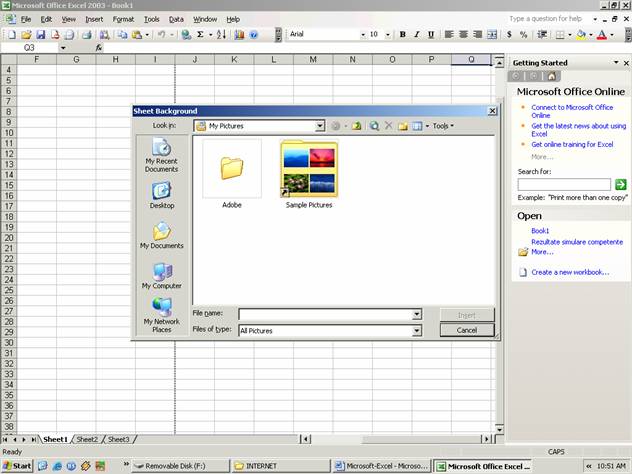The height and width of the screenshot is (474, 632).
Task: Click Up One Level icon in dialog
Action: [356, 126]
